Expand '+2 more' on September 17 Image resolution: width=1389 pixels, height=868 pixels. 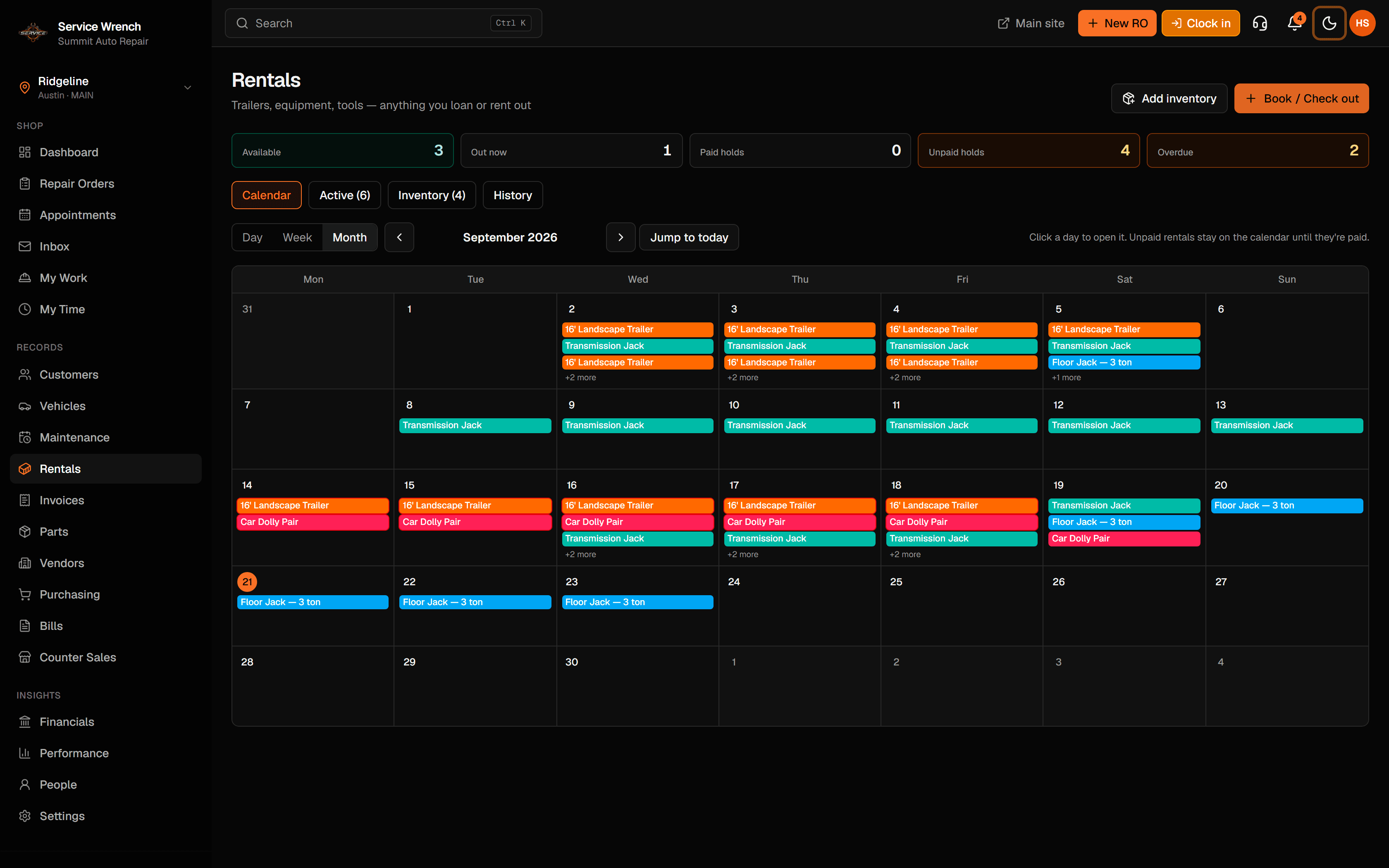[743, 555]
